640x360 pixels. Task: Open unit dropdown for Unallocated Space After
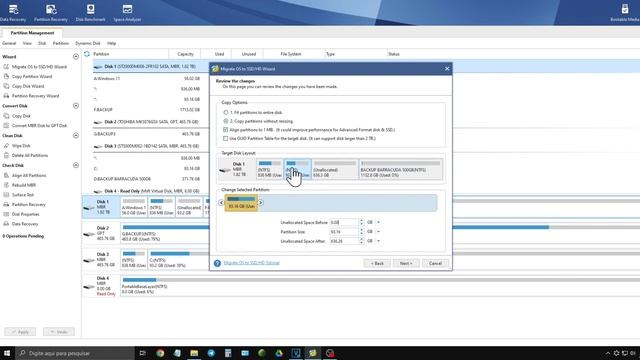(378, 241)
